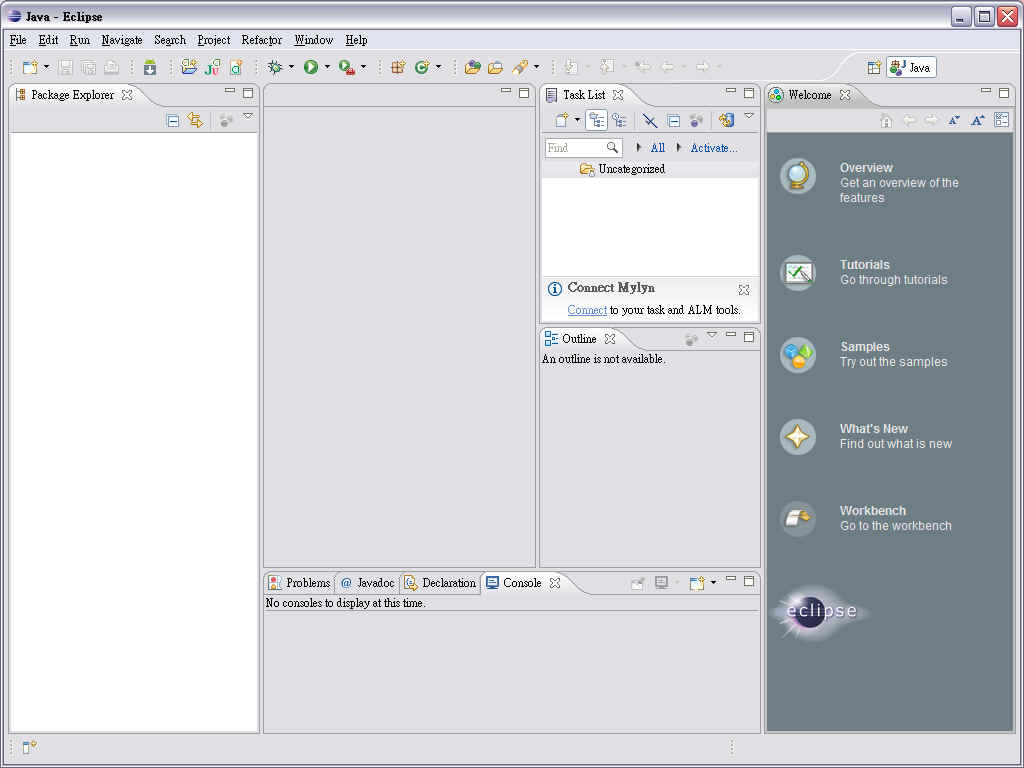
Task: Open the Window menu
Action: tap(313, 40)
